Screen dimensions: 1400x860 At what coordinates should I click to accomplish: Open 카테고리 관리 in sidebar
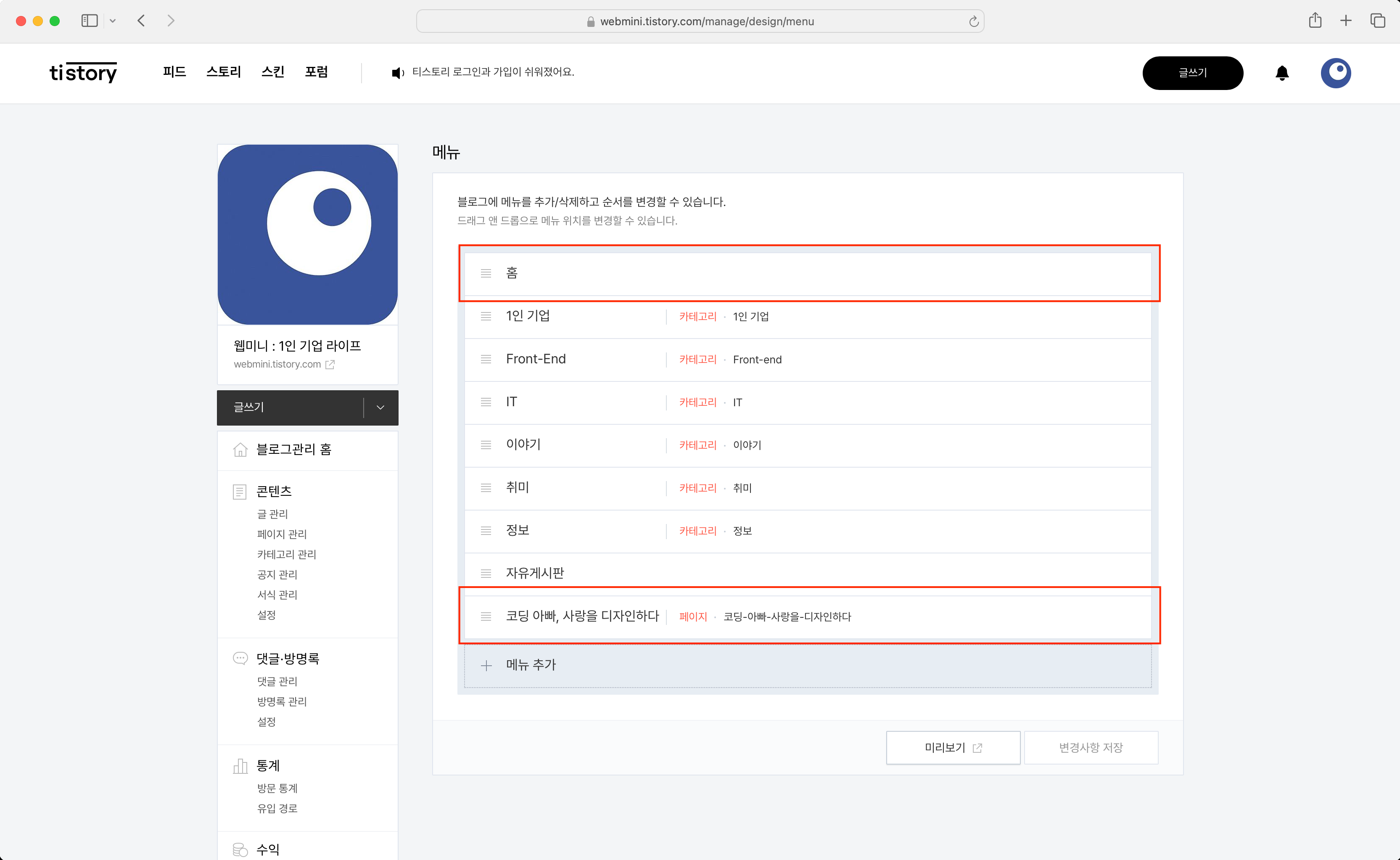(287, 554)
